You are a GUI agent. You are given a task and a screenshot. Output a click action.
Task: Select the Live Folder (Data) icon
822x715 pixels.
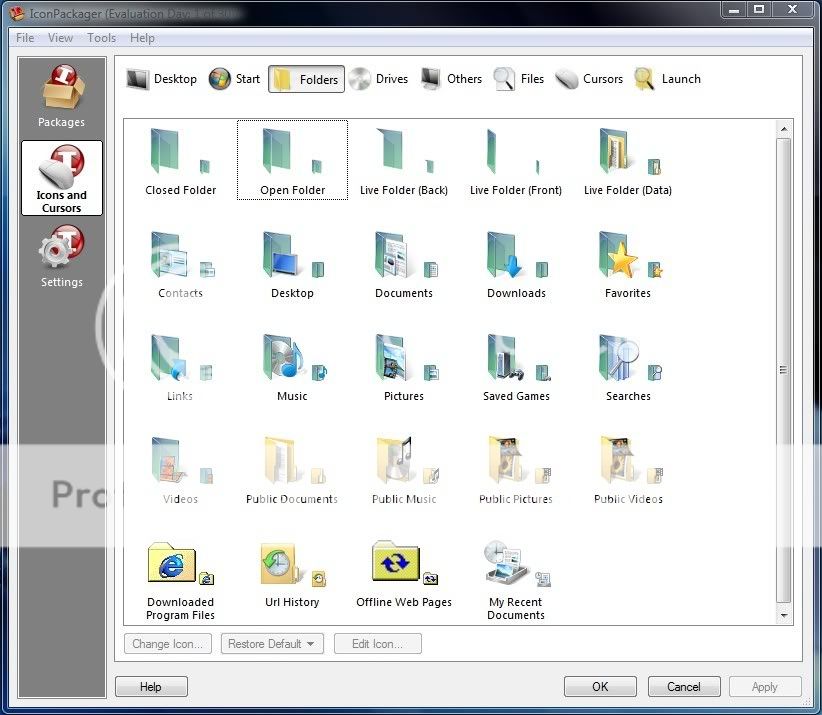(x=628, y=160)
